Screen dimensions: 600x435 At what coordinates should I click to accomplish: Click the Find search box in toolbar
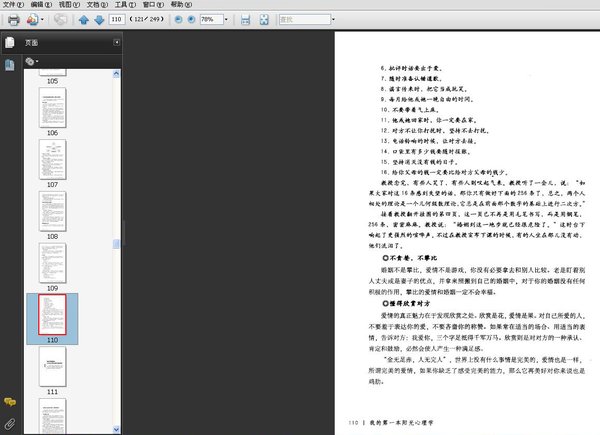tap(305, 19)
